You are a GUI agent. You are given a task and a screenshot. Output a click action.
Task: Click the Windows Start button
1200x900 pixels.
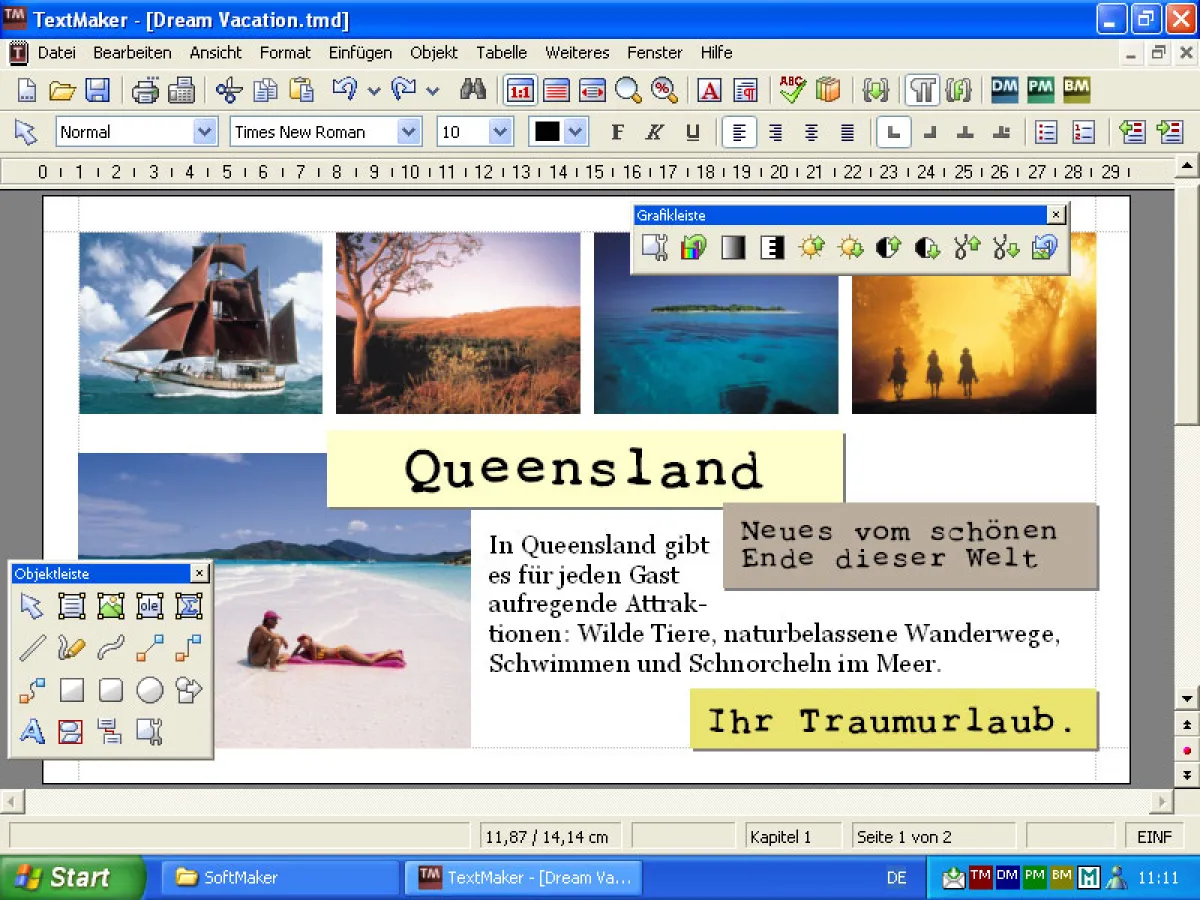point(70,877)
